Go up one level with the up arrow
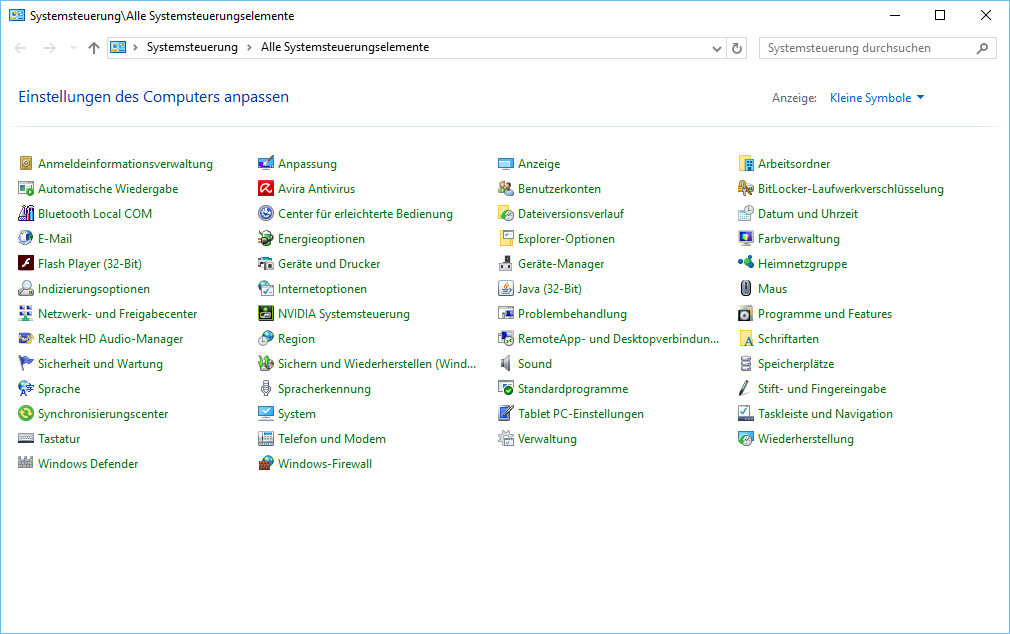 point(94,48)
